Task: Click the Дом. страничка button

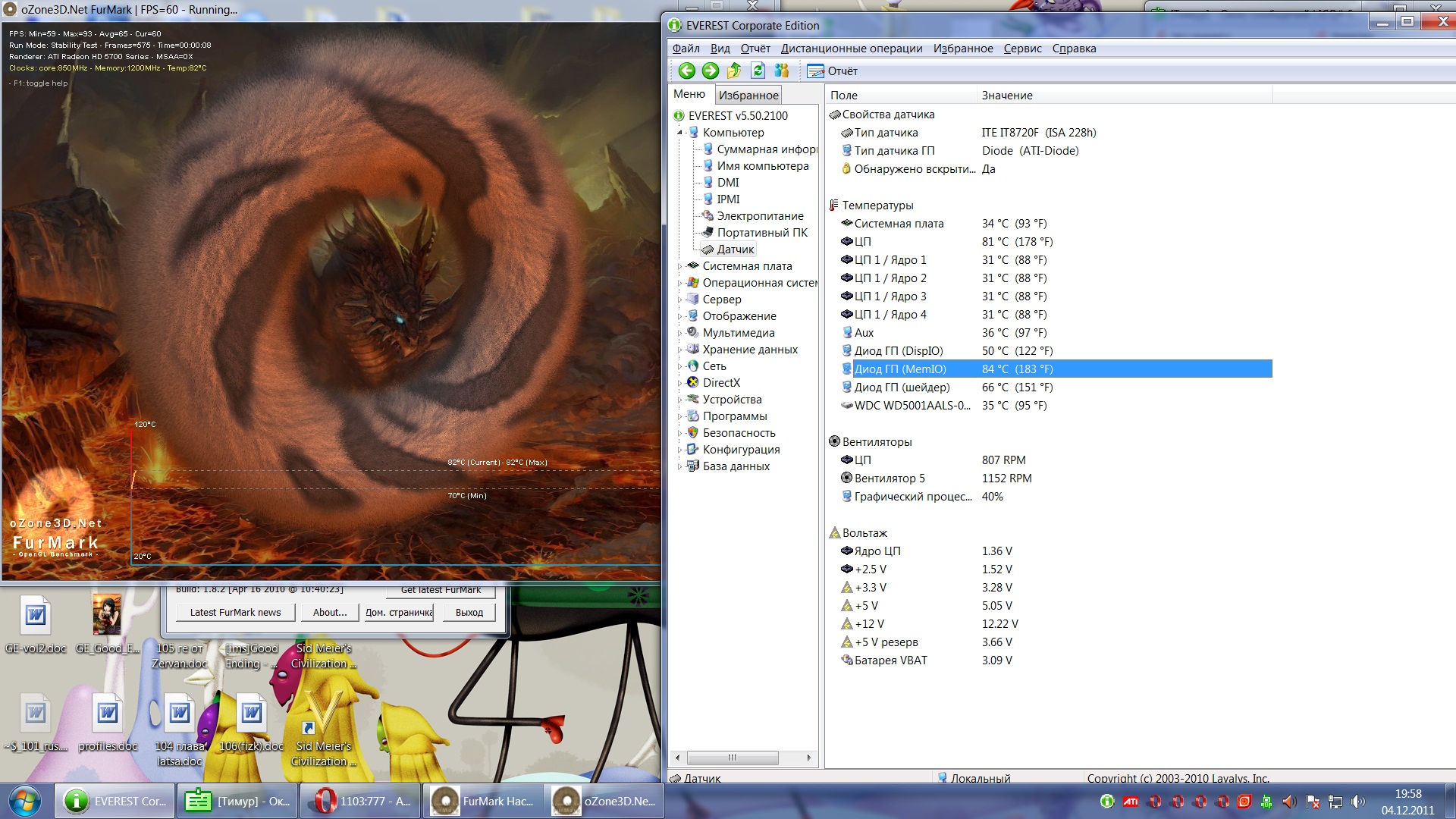Action: pyautogui.click(x=399, y=613)
